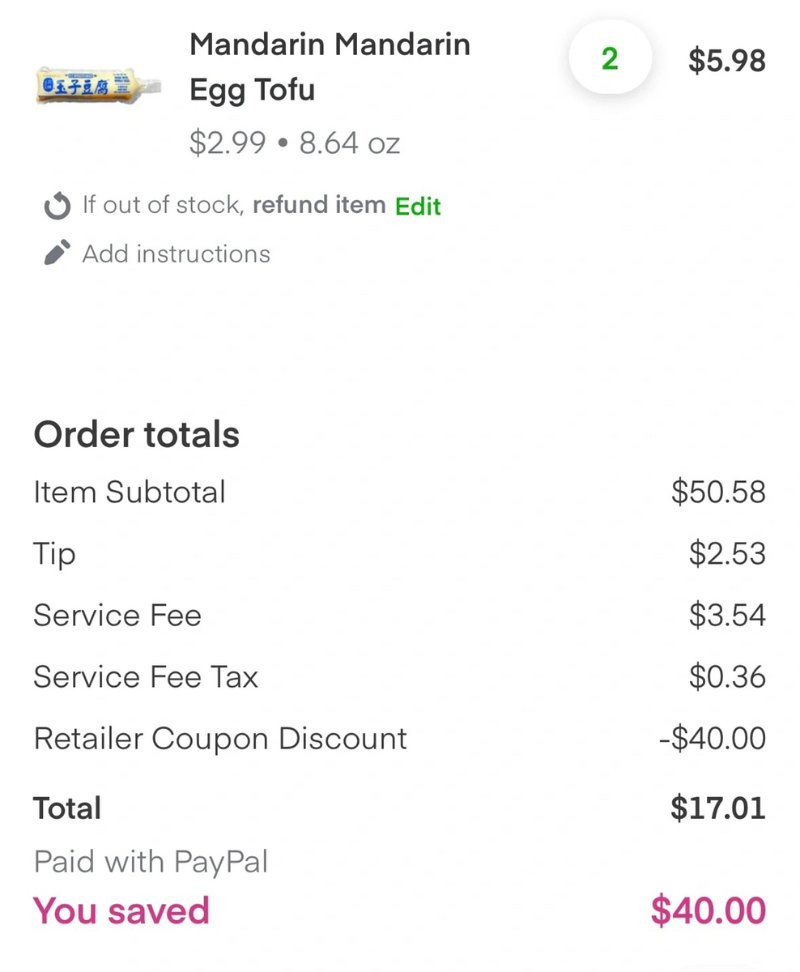Viewport: 800px width, 972px height.
Task: Click the $2.99 • 8.64 oz unit price
Action: coord(294,143)
